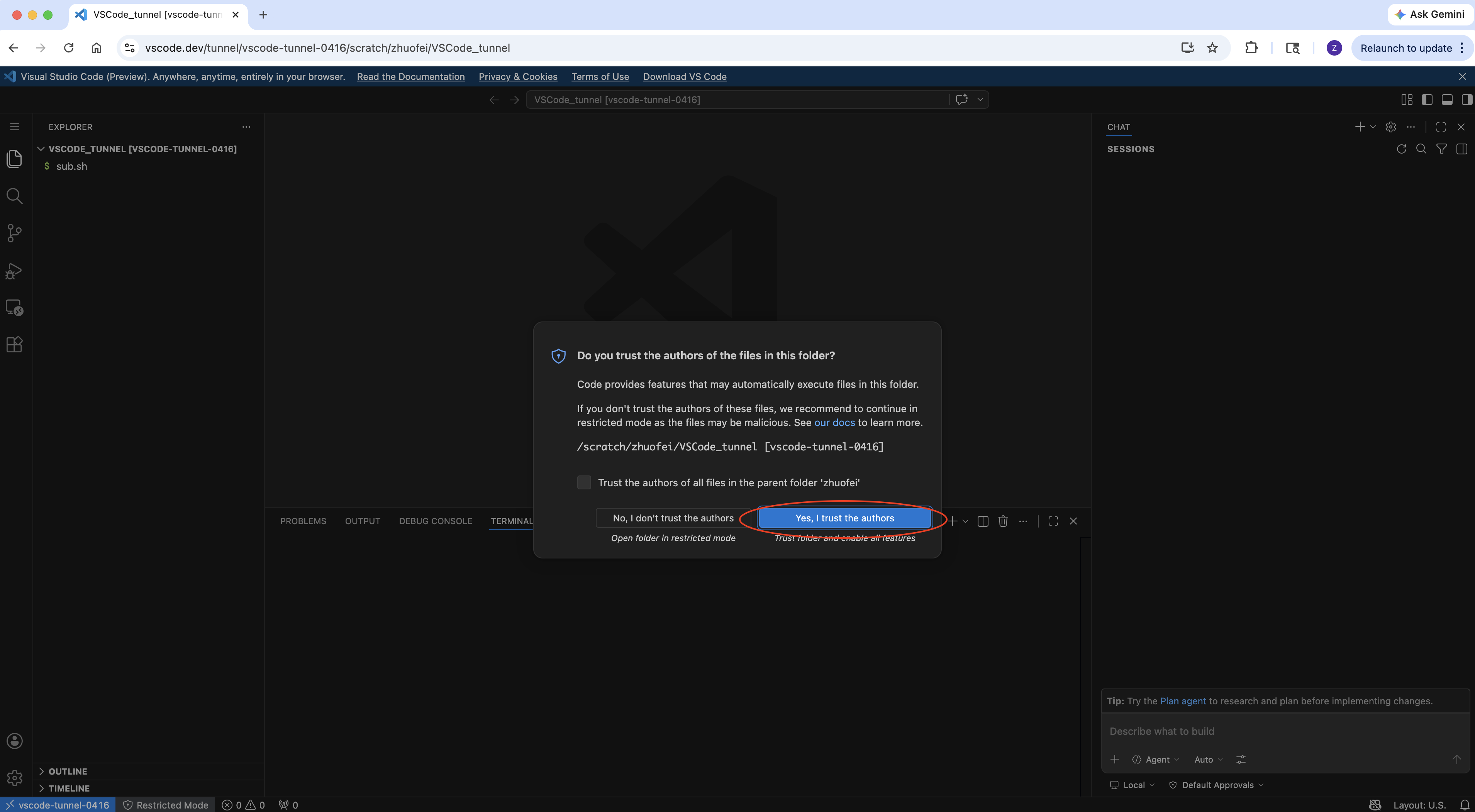Toggle the primary side bar layout button

1426,100
